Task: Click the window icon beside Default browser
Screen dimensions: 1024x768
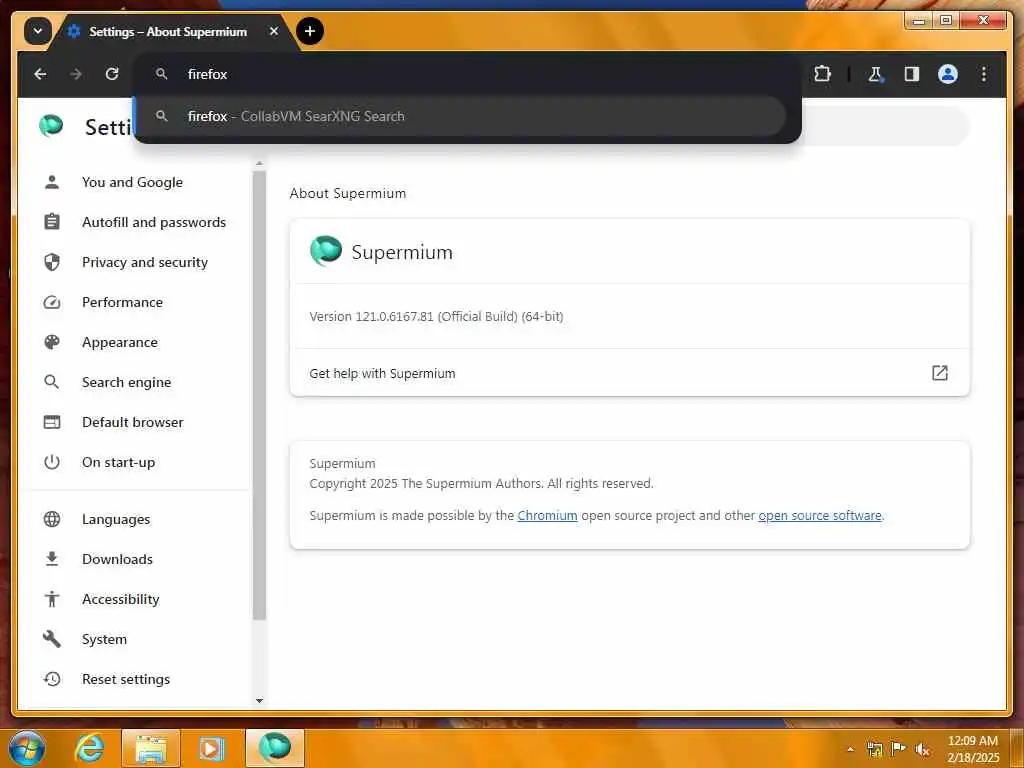Action: [x=52, y=422]
